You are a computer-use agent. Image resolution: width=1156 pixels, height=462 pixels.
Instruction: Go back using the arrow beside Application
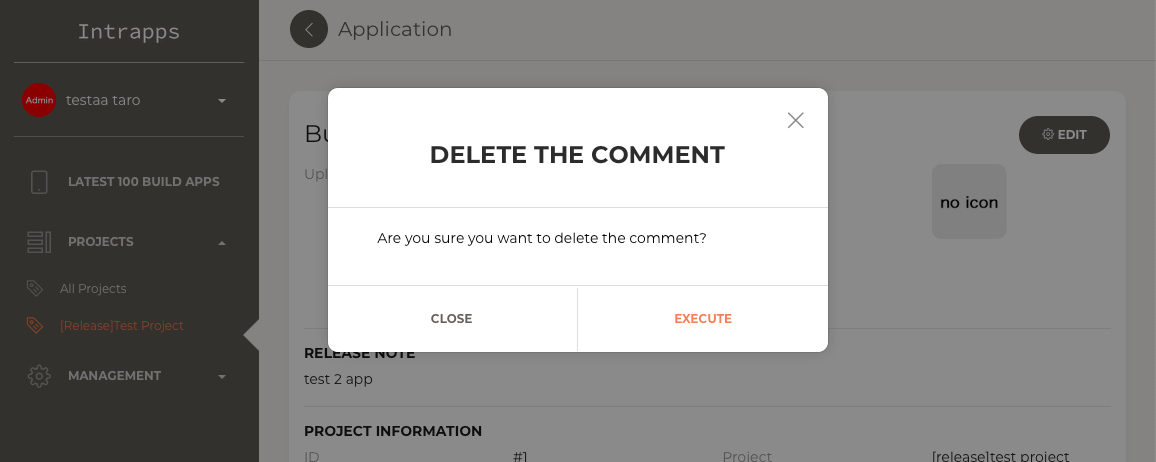(309, 29)
